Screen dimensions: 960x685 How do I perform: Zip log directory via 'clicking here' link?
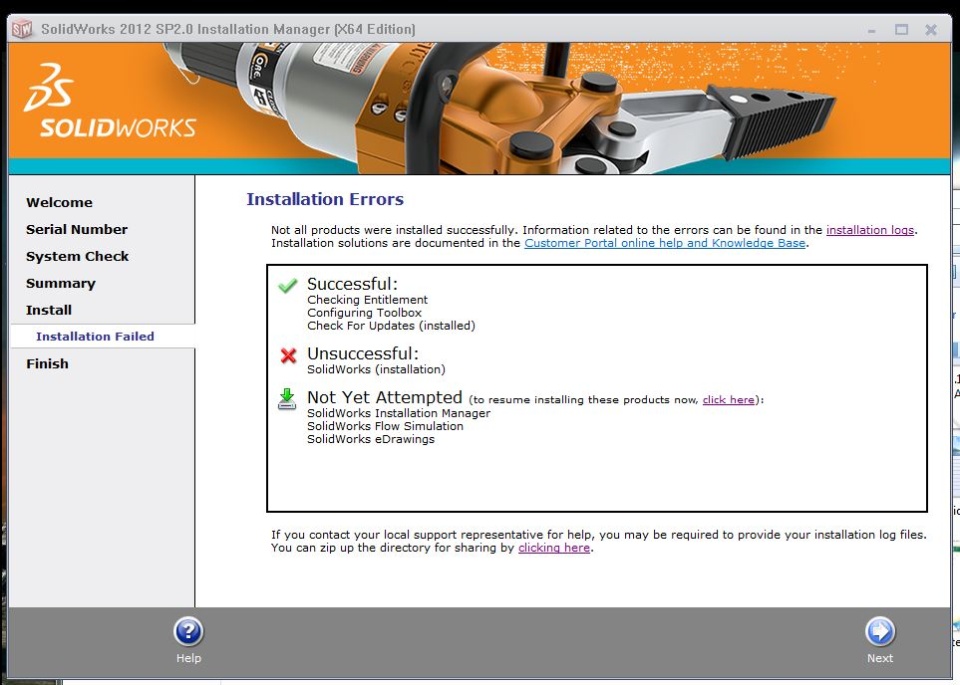point(554,548)
